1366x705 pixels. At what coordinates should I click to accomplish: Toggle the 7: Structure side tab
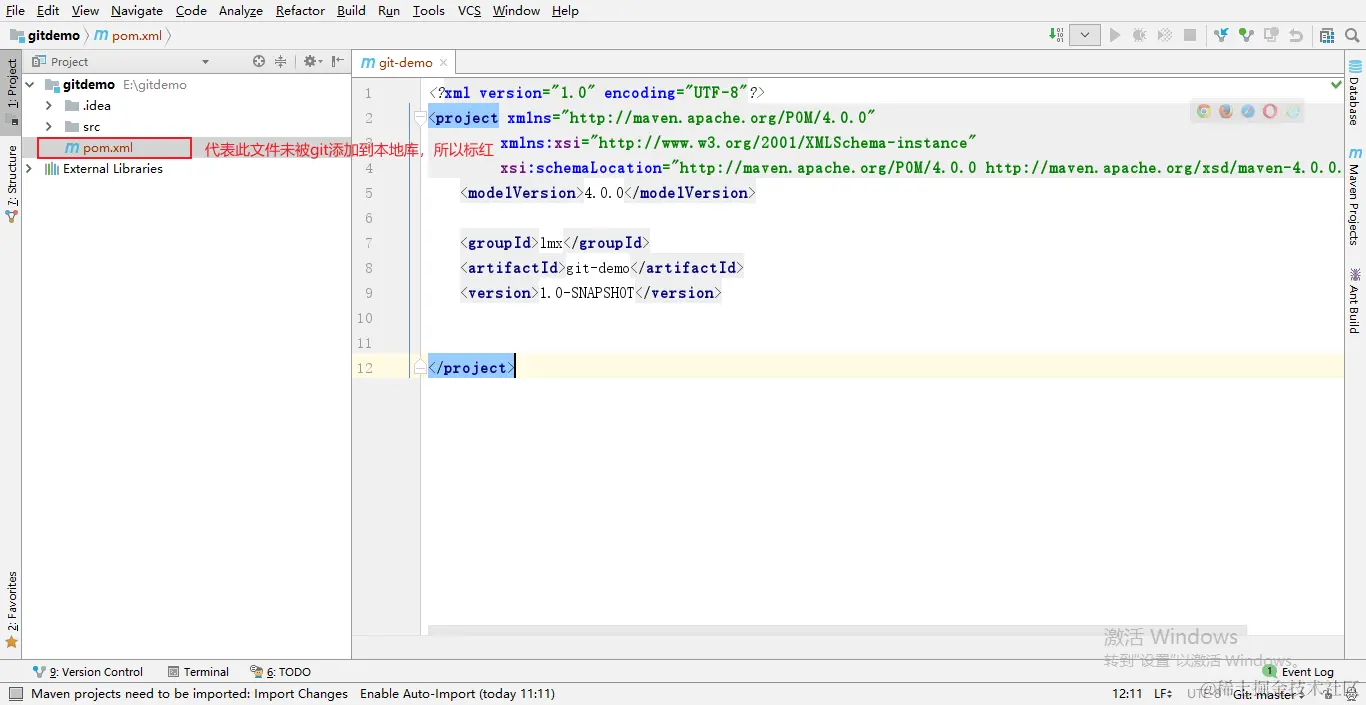(11, 183)
